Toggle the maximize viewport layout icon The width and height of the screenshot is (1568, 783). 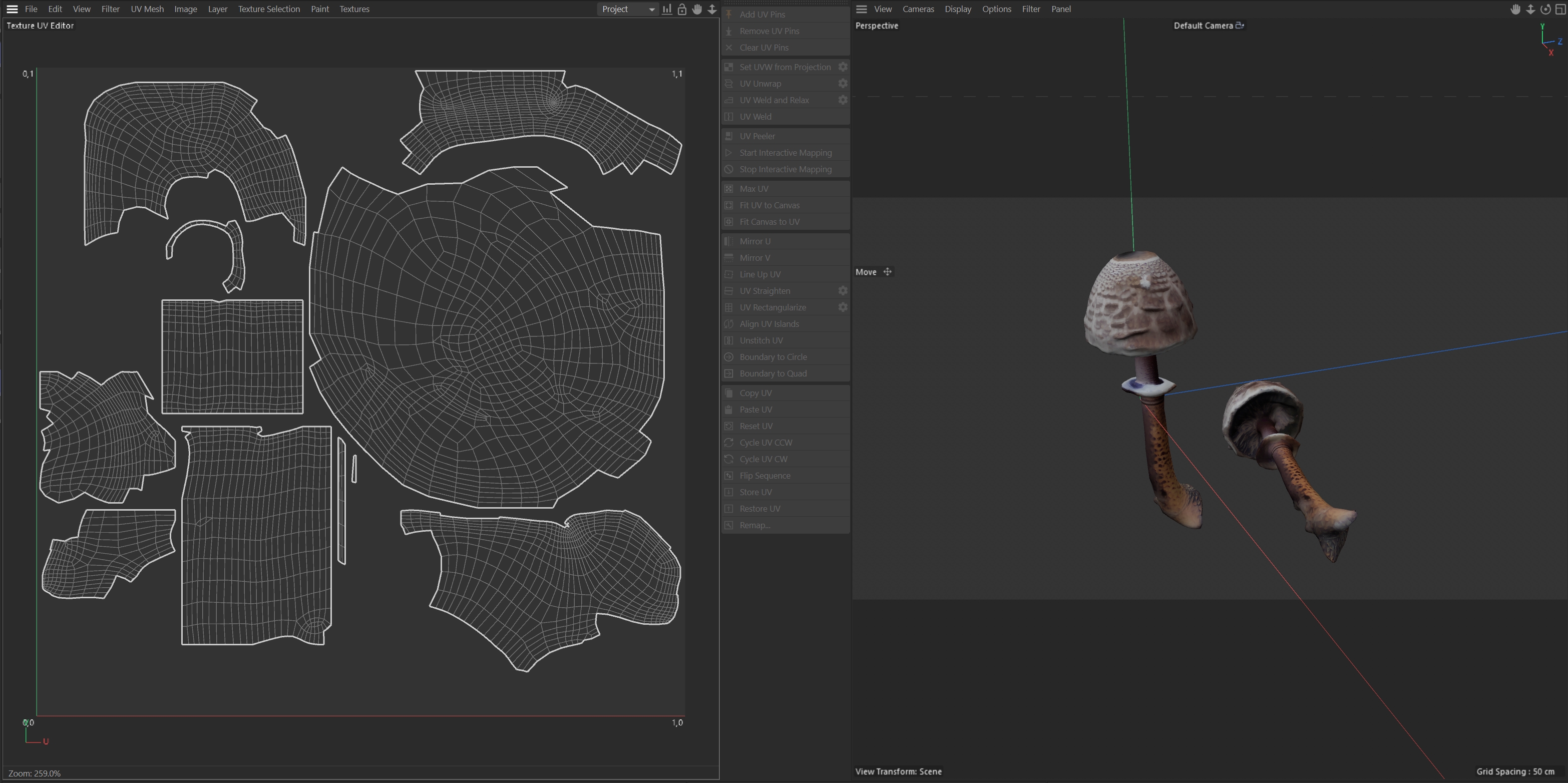(x=1560, y=9)
